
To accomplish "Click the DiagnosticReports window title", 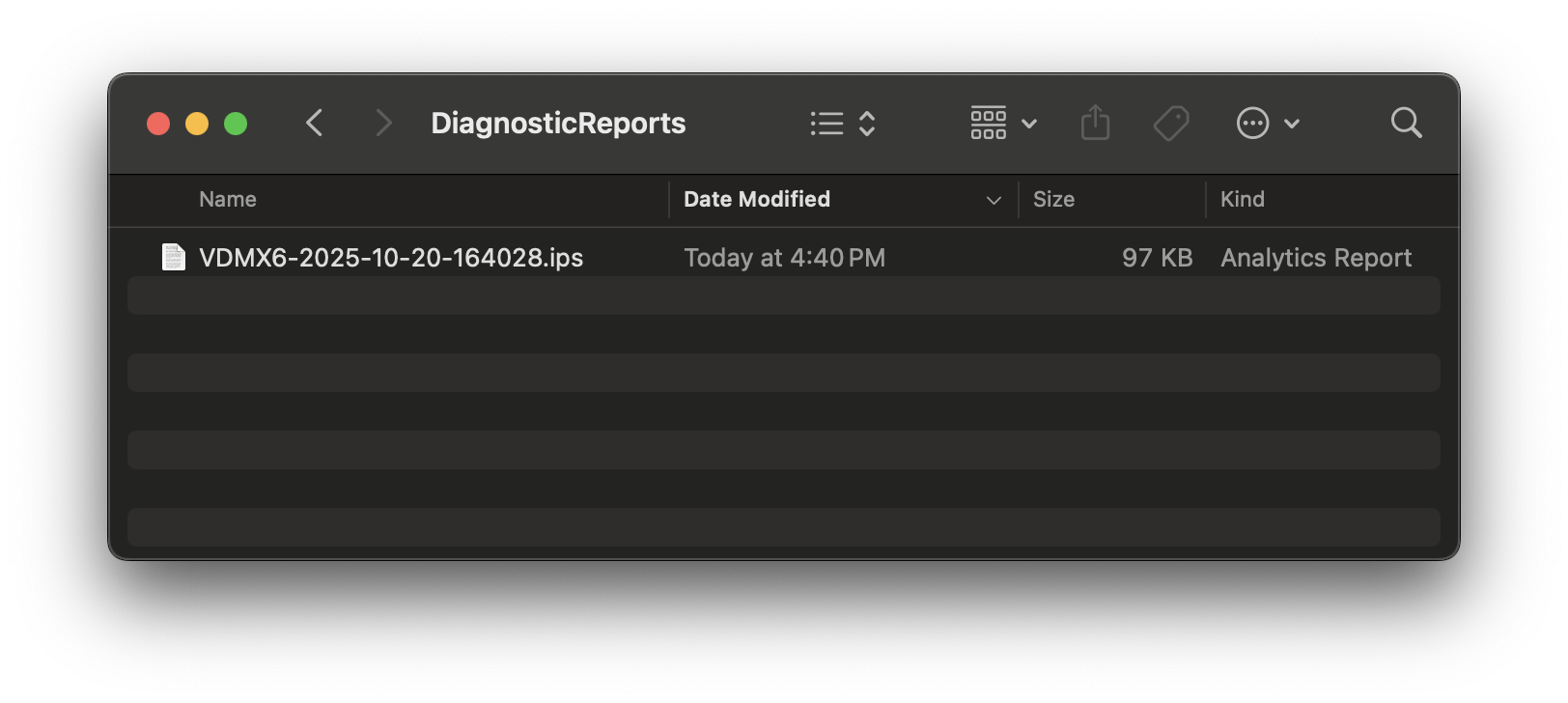I will point(558,123).
